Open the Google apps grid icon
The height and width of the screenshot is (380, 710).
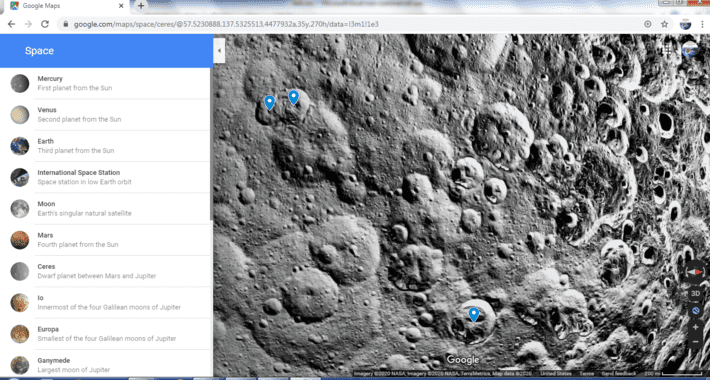click(668, 50)
